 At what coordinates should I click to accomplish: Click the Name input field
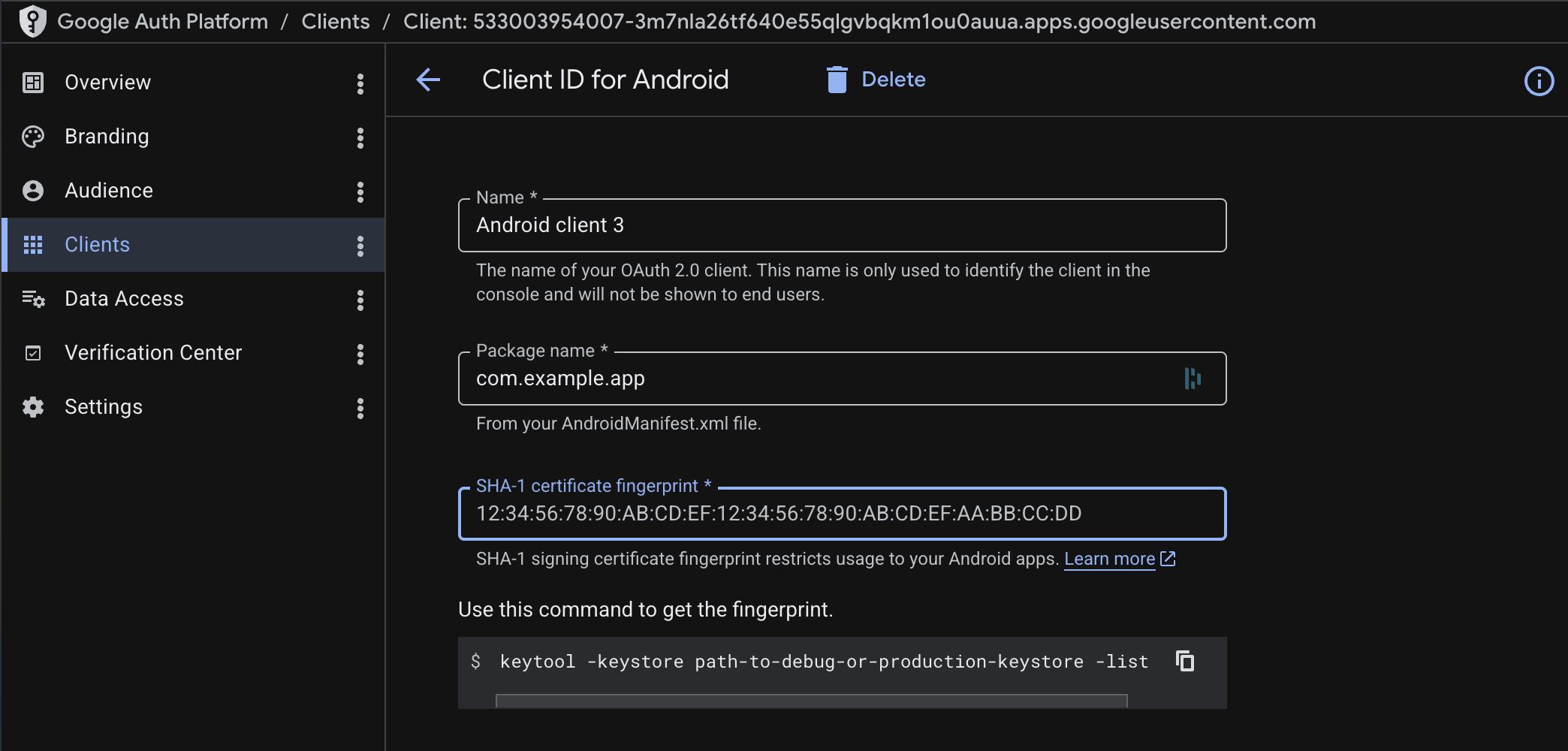pyautogui.click(x=842, y=225)
